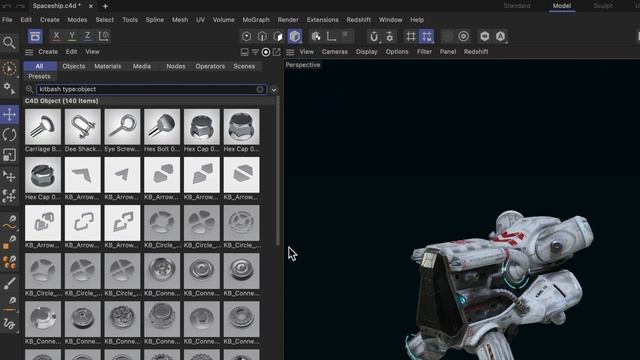640x360 pixels.
Task: Select the Live Selection tool
Action: 9,68
